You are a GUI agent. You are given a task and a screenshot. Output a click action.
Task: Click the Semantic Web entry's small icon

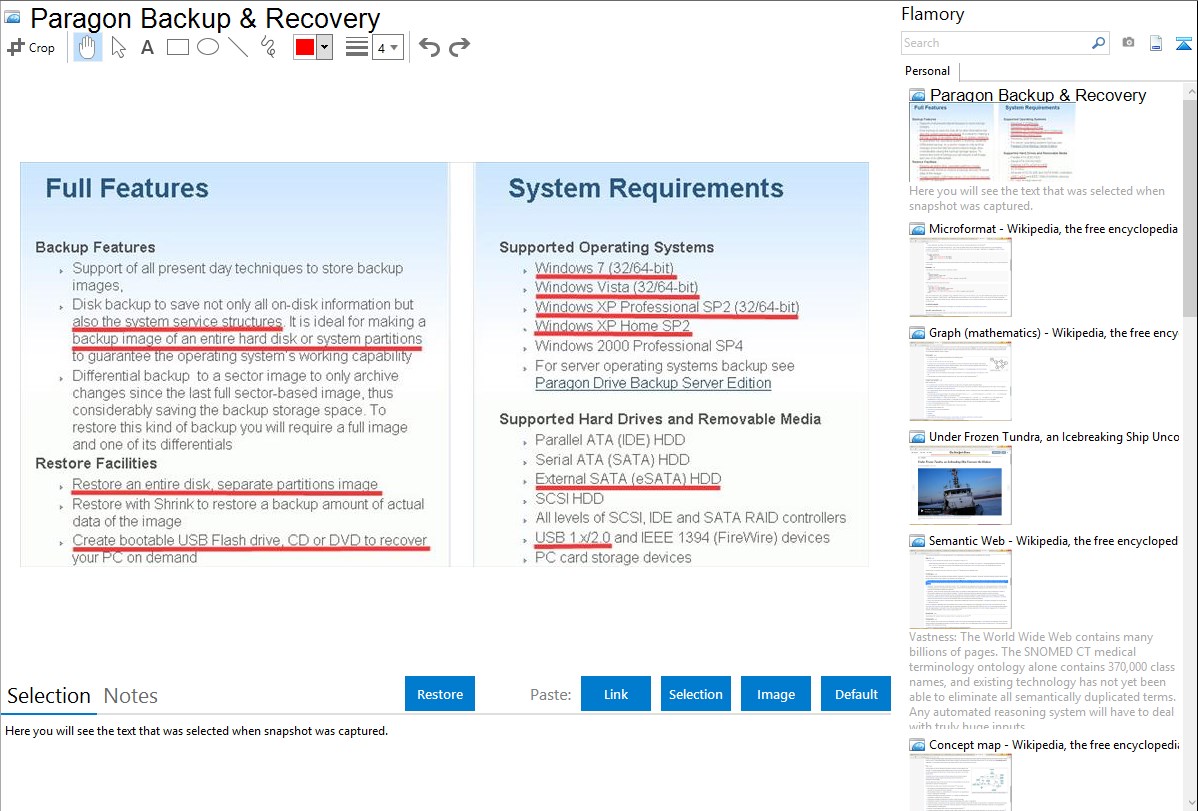[x=917, y=541]
